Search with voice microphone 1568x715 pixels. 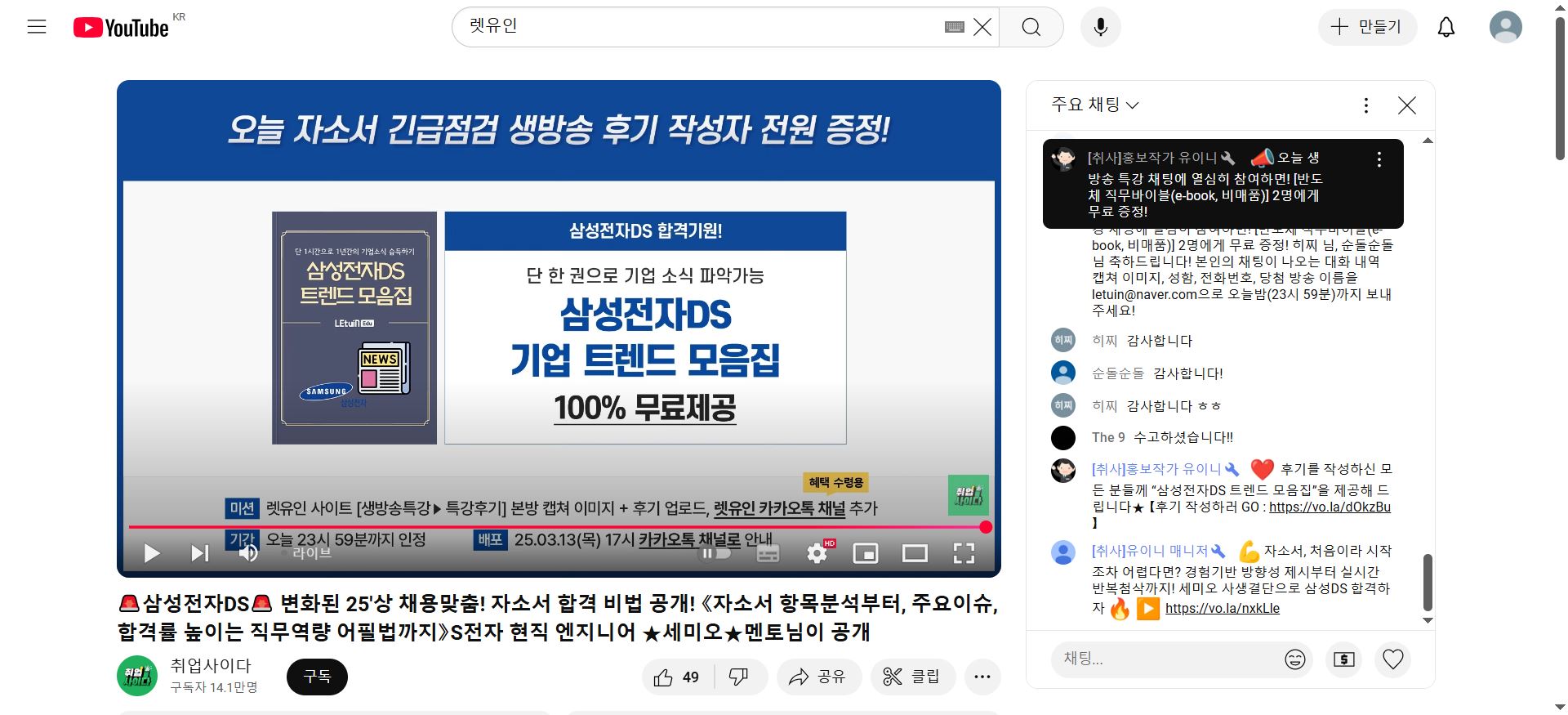pos(1100,27)
